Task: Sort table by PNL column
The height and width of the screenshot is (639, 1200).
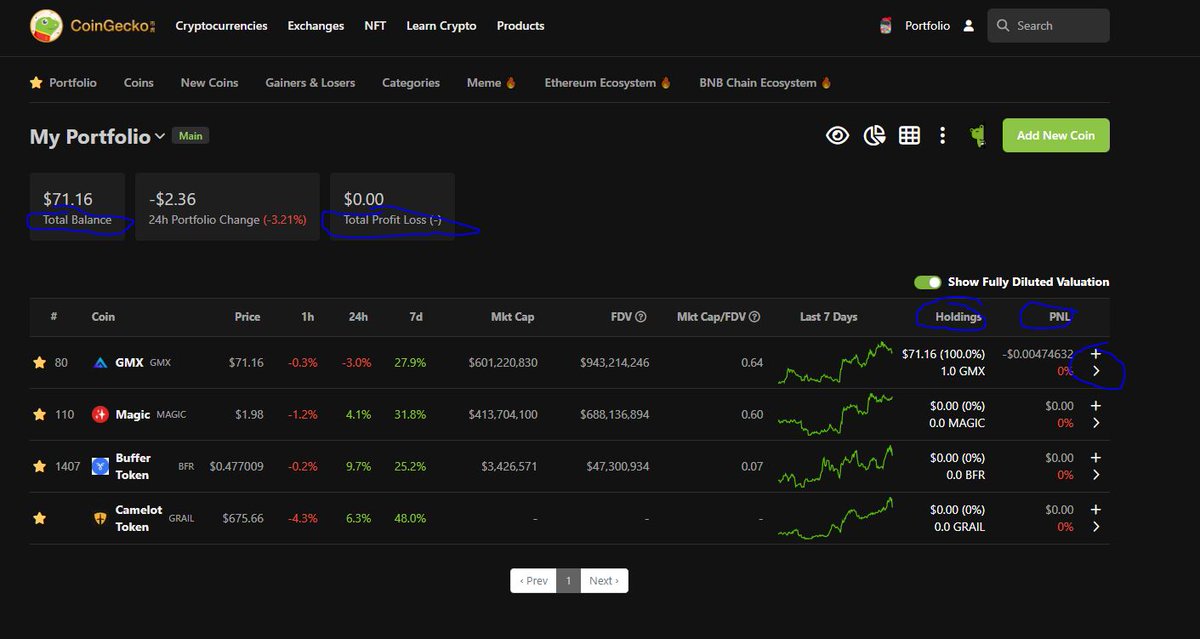Action: click(1060, 317)
